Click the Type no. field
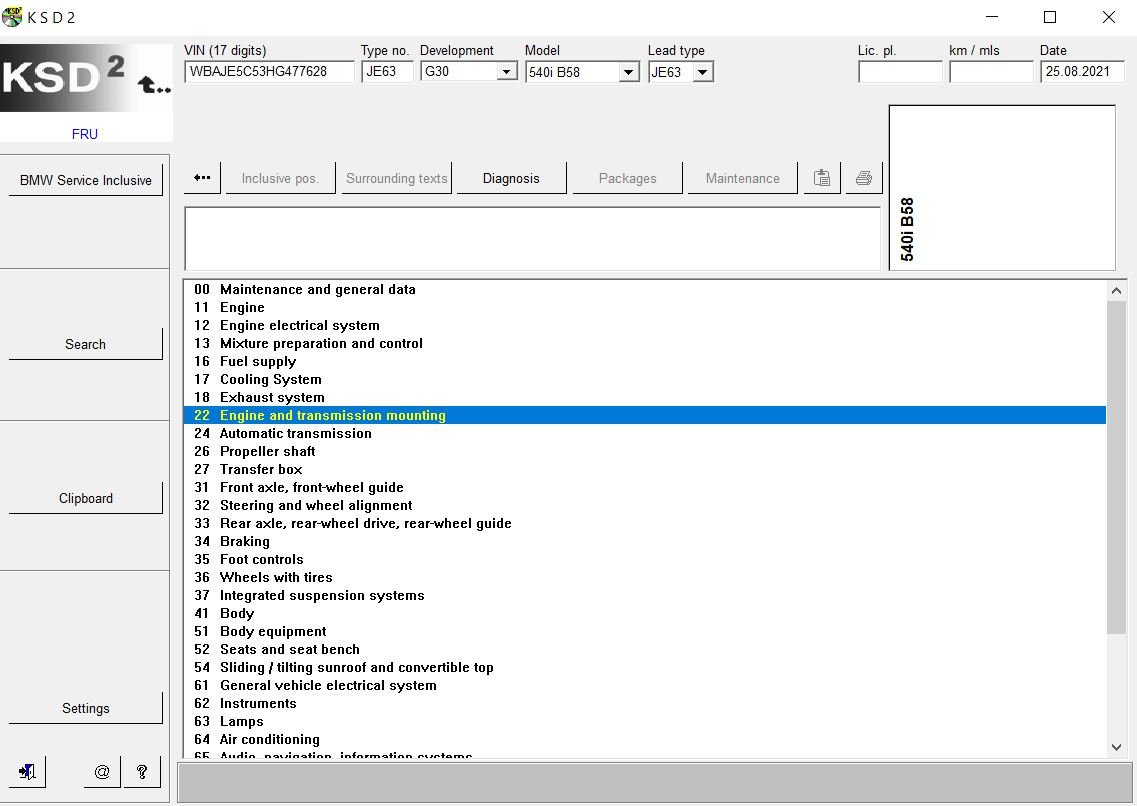This screenshot has width=1137, height=806. point(387,72)
